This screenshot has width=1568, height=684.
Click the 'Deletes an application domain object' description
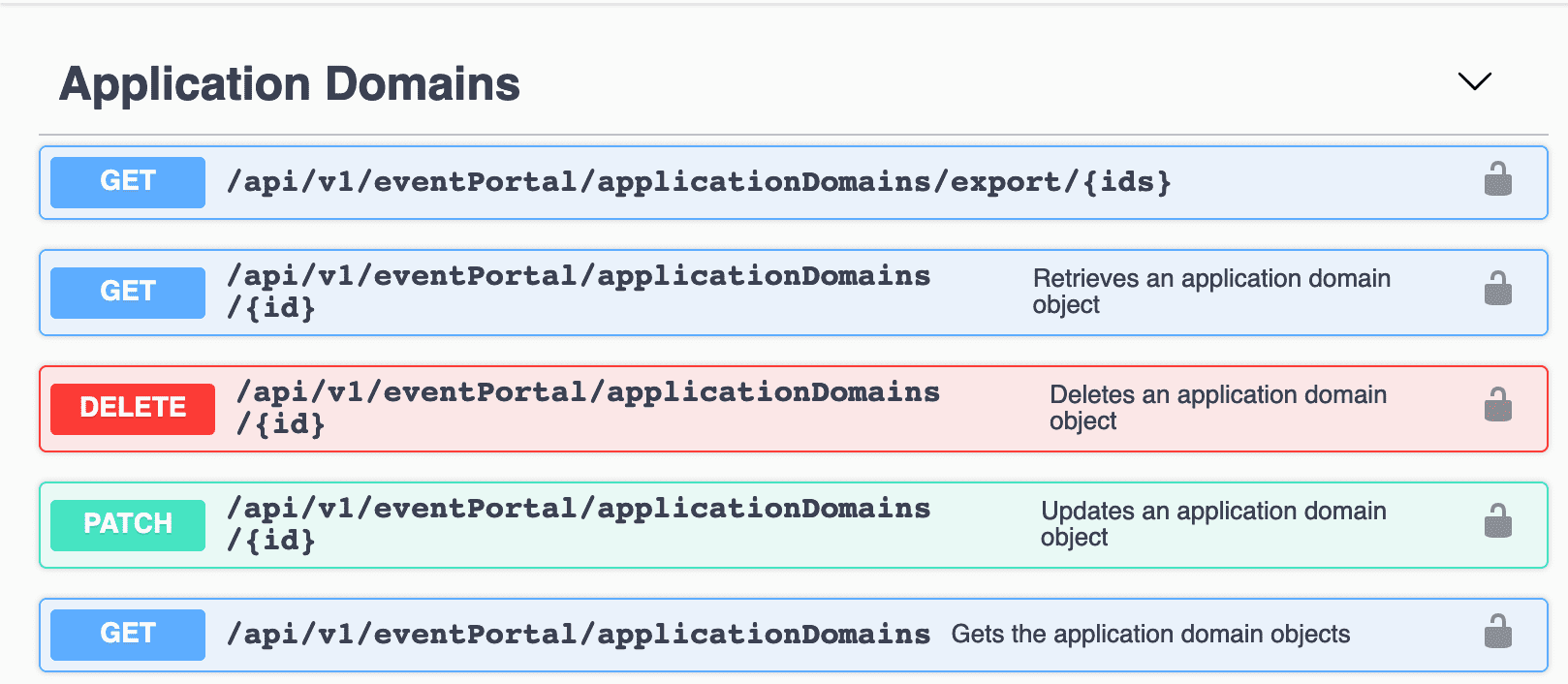[x=1217, y=408]
